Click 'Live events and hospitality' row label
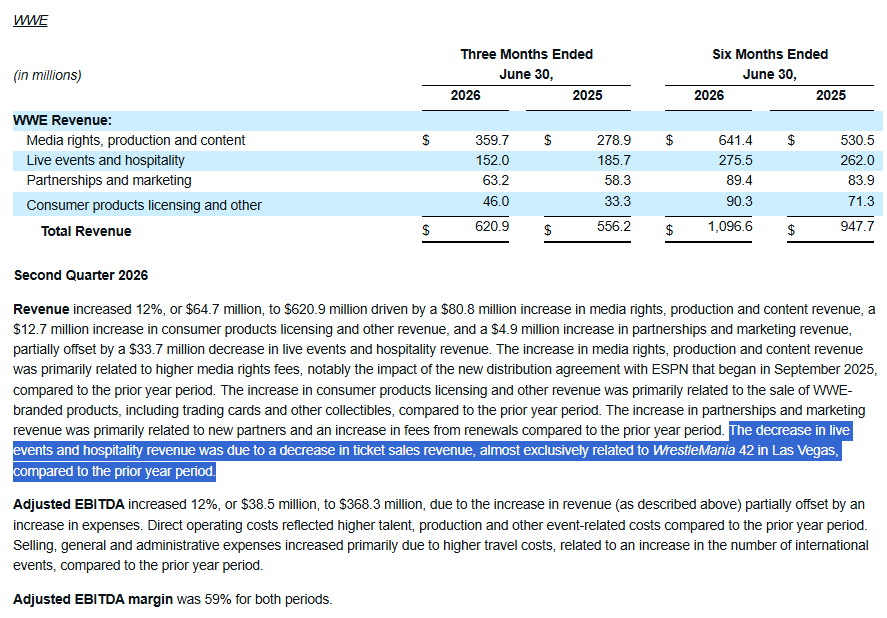 (x=106, y=160)
